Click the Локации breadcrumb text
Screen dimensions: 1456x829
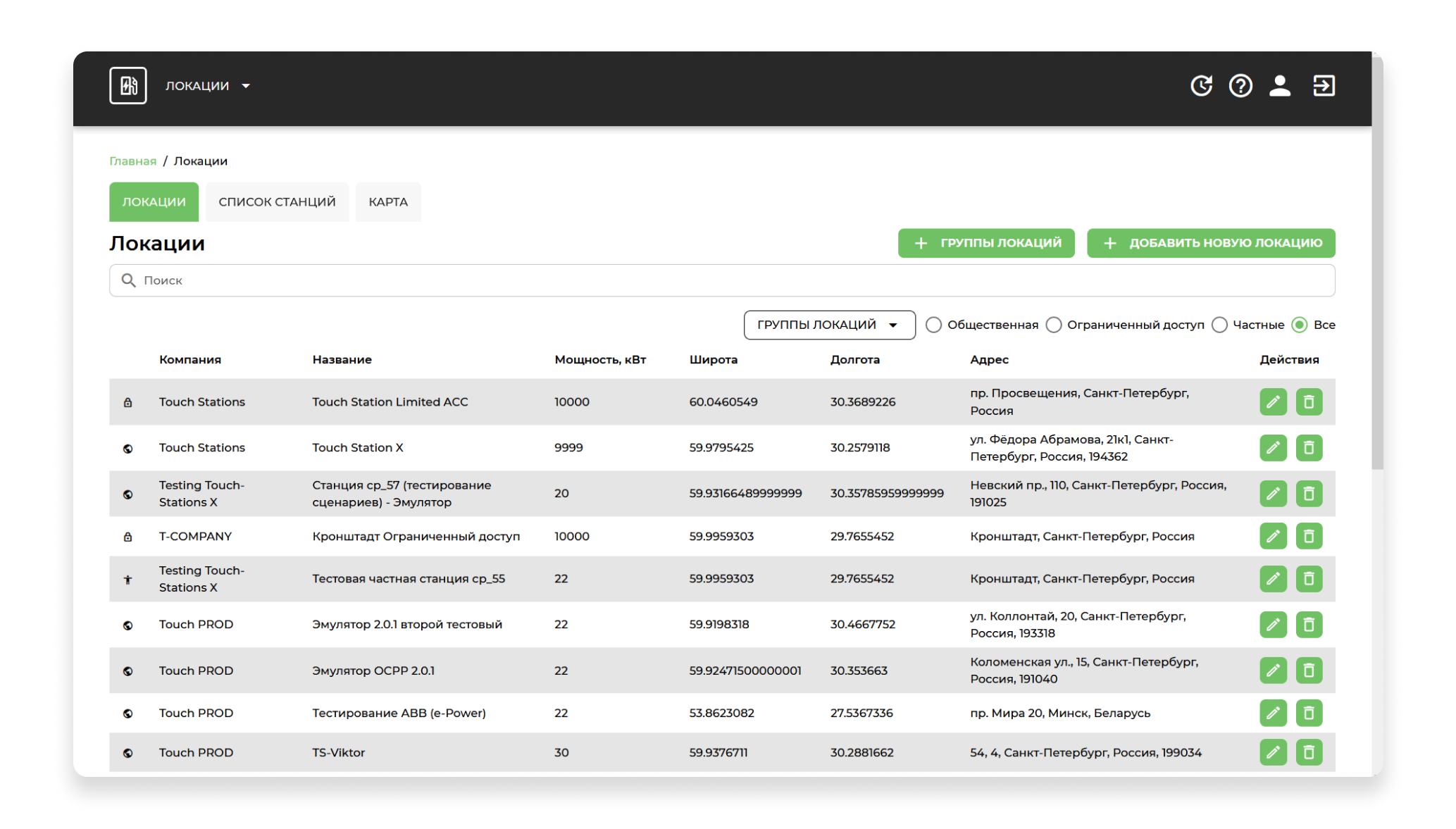click(201, 161)
